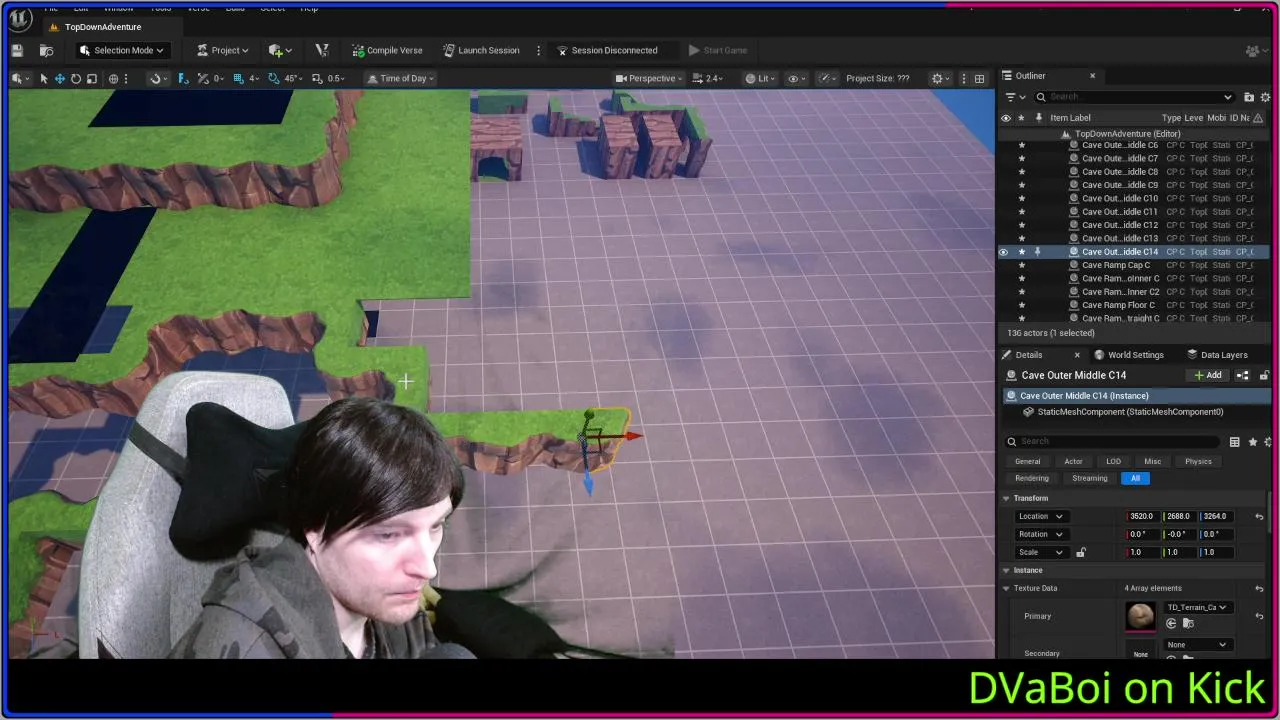
Task: Collapse the Transform section
Action: click(x=1006, y=498)
